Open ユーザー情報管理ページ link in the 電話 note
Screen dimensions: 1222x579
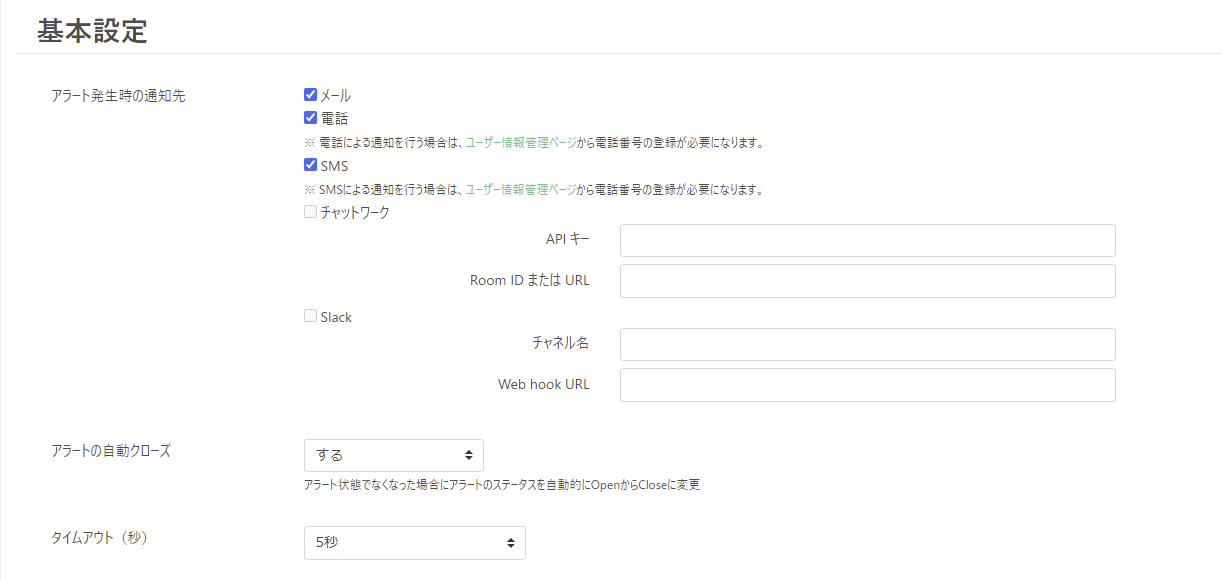point(521,143)
